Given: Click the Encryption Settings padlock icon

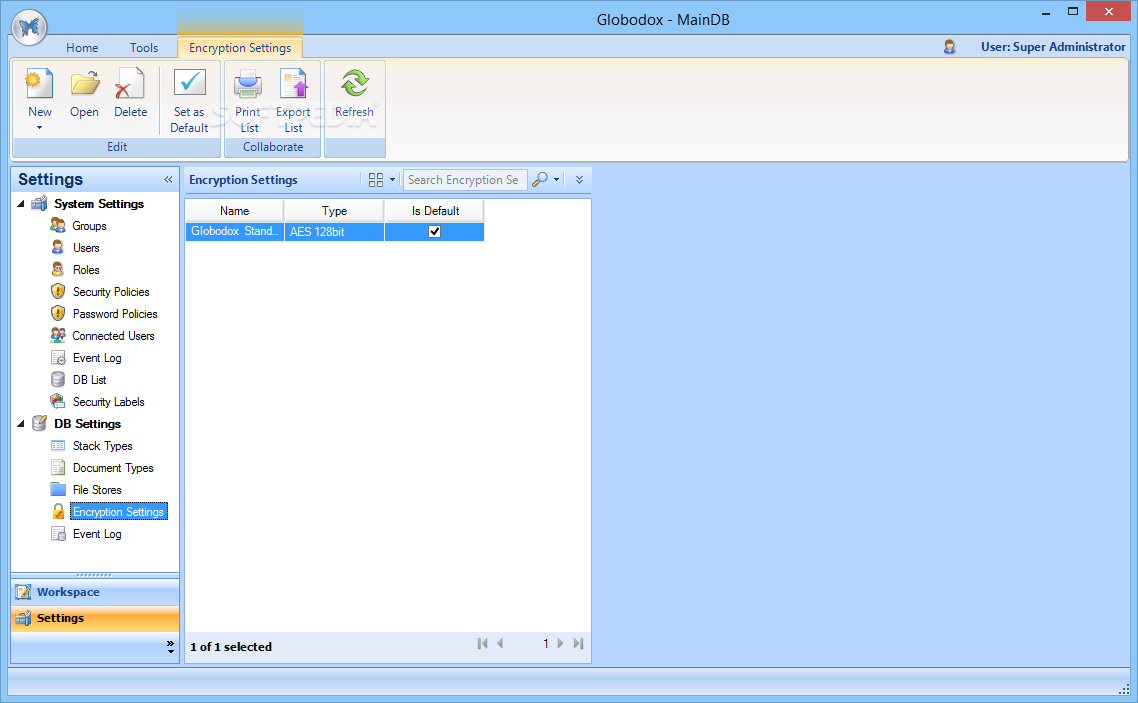Looking at the screenshot, I should tap(58, 511).
